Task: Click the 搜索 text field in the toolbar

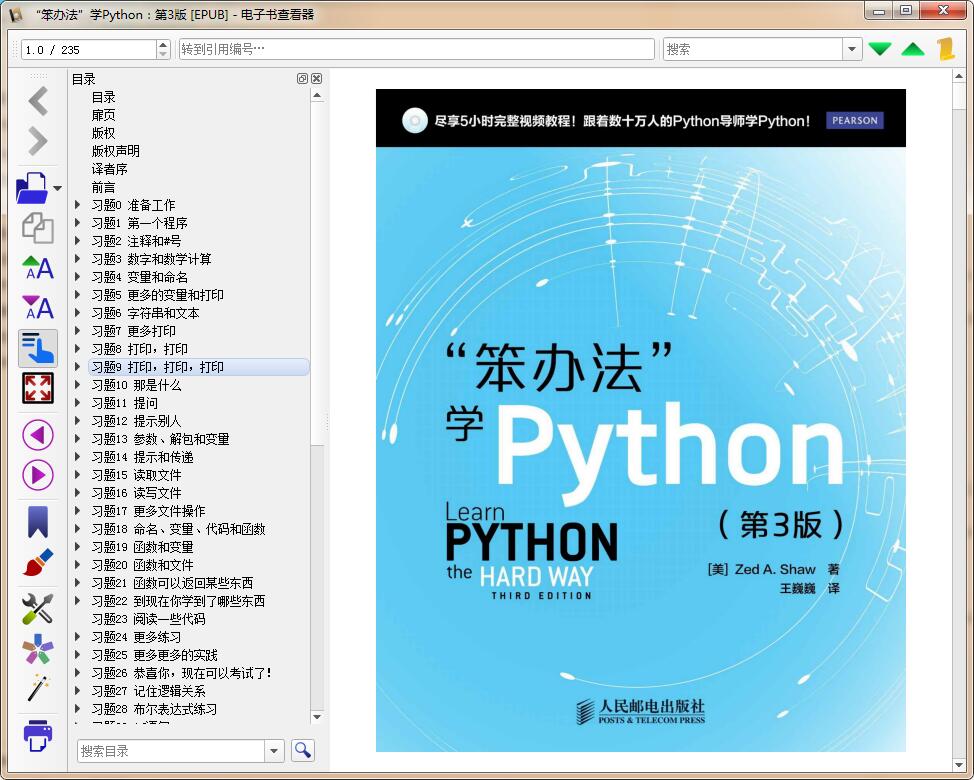Action: 753,49
